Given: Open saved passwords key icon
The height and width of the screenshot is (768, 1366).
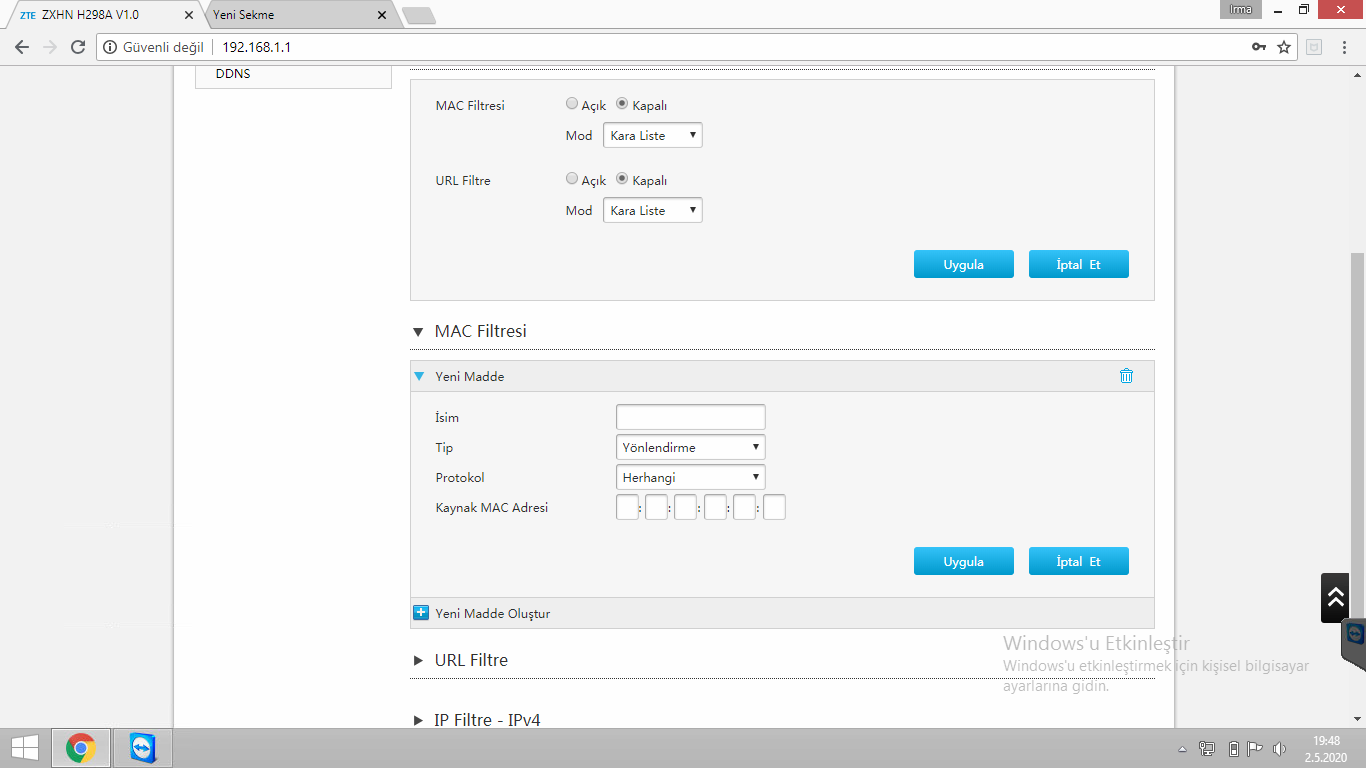Looking at the screenshot, I should [x=1259, y=47].
